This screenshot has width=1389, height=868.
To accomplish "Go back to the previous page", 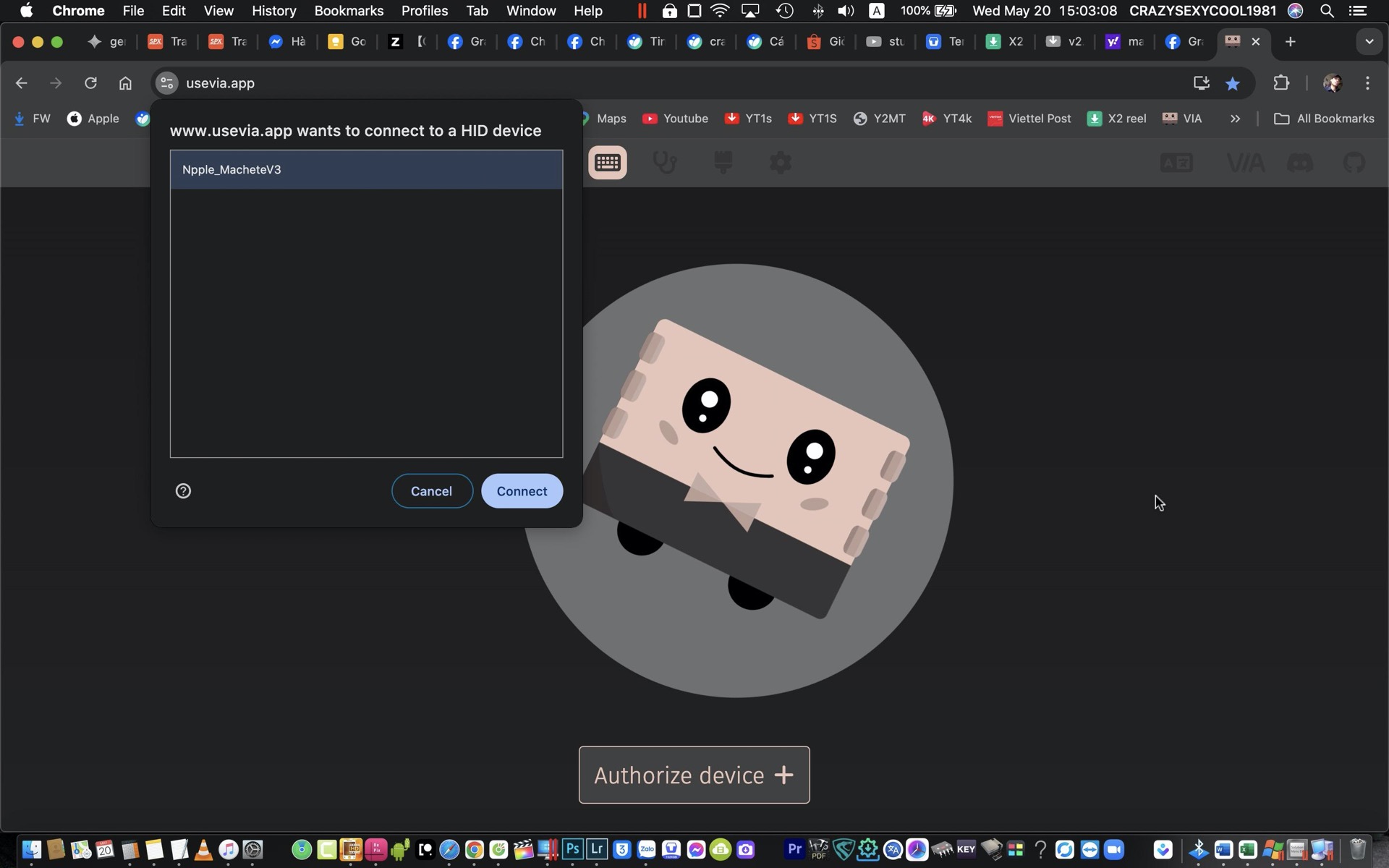I will 21,83.
